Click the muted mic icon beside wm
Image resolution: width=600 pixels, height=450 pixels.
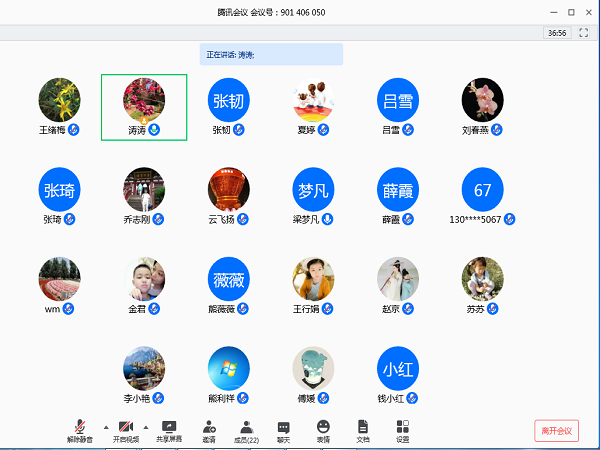(x=68, y=309)
